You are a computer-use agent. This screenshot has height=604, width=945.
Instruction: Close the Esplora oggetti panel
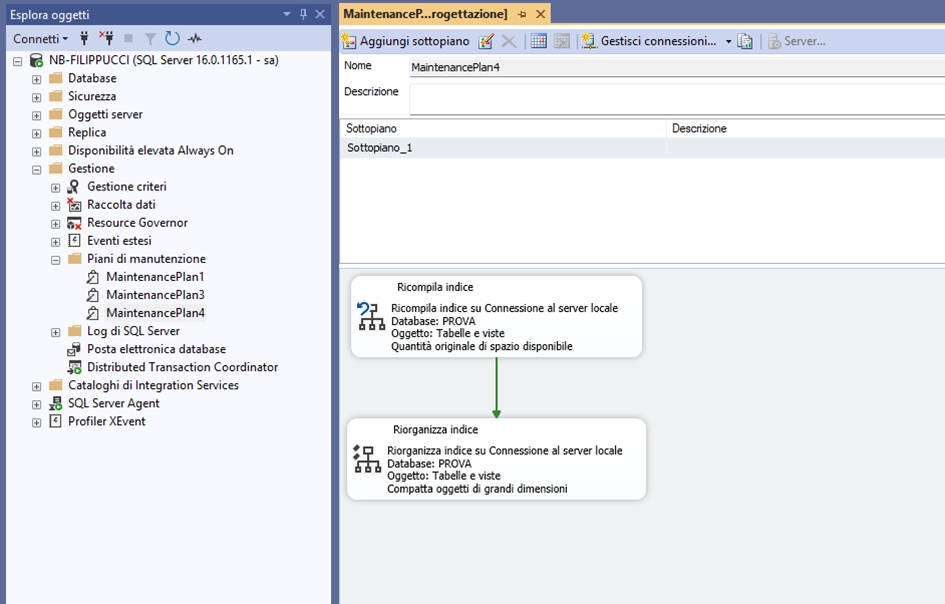click(320, 14)
